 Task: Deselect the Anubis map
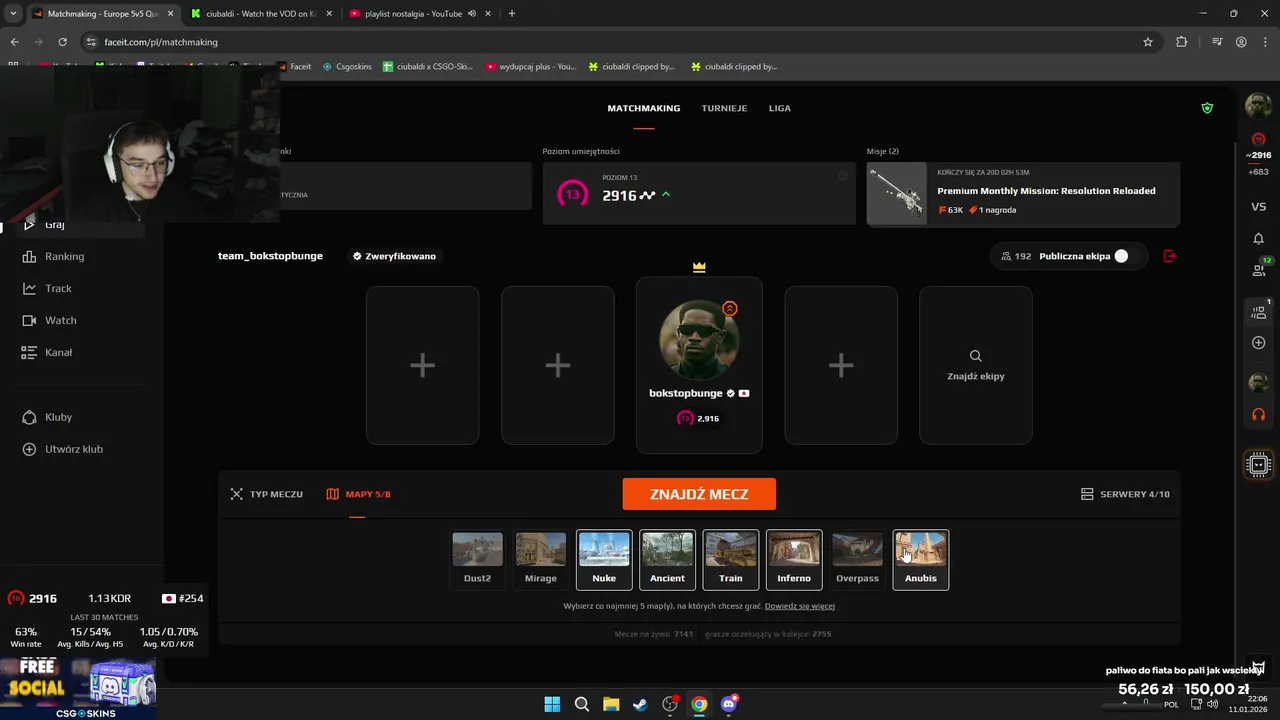click(921, 559)
